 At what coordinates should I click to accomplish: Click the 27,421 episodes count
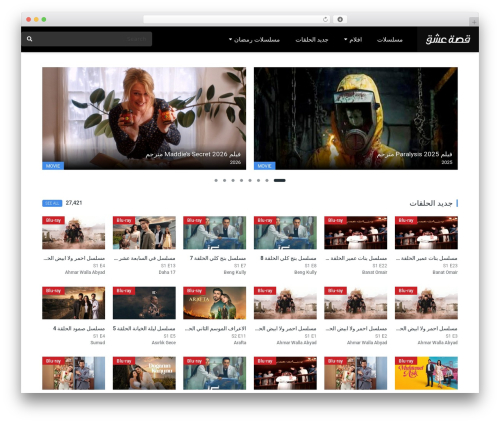(x=74, y=203)
